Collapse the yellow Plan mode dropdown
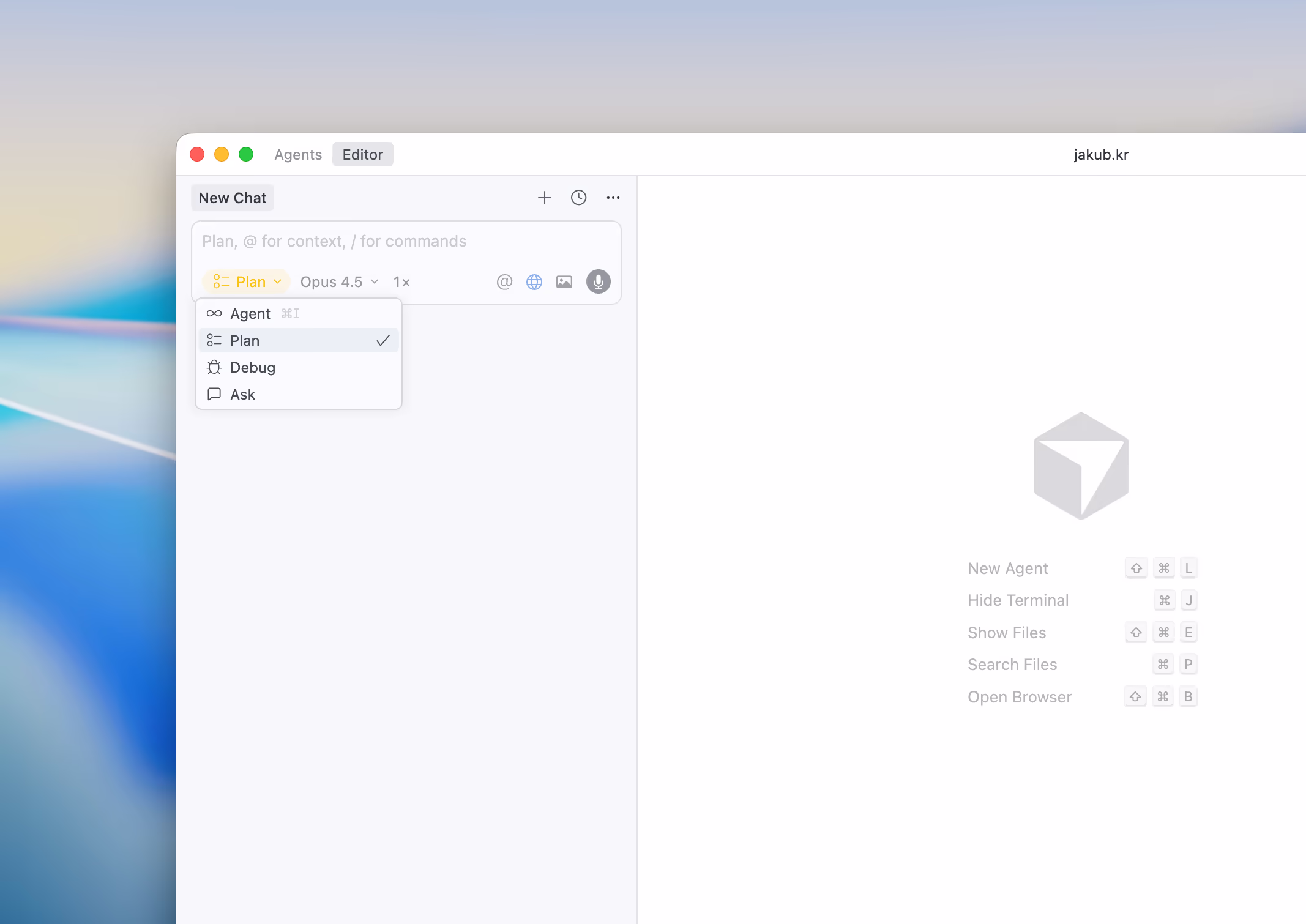The image size is (1306, 924). point(247,281)
